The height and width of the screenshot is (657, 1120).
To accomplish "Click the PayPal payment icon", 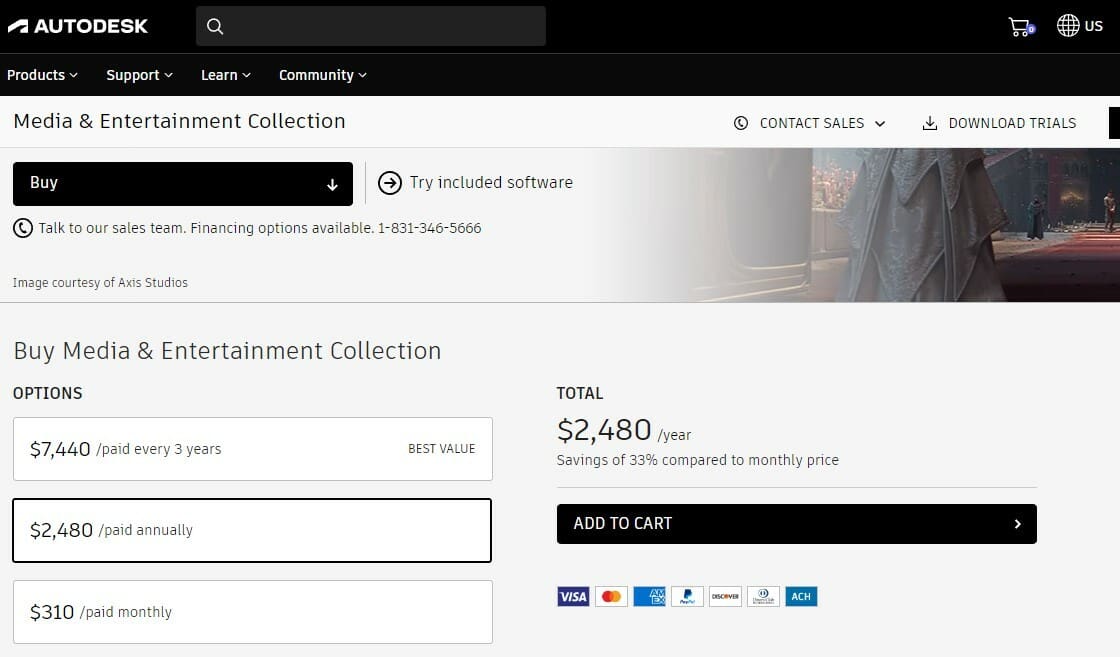I will pyautogui.click(x=687, y=596).
